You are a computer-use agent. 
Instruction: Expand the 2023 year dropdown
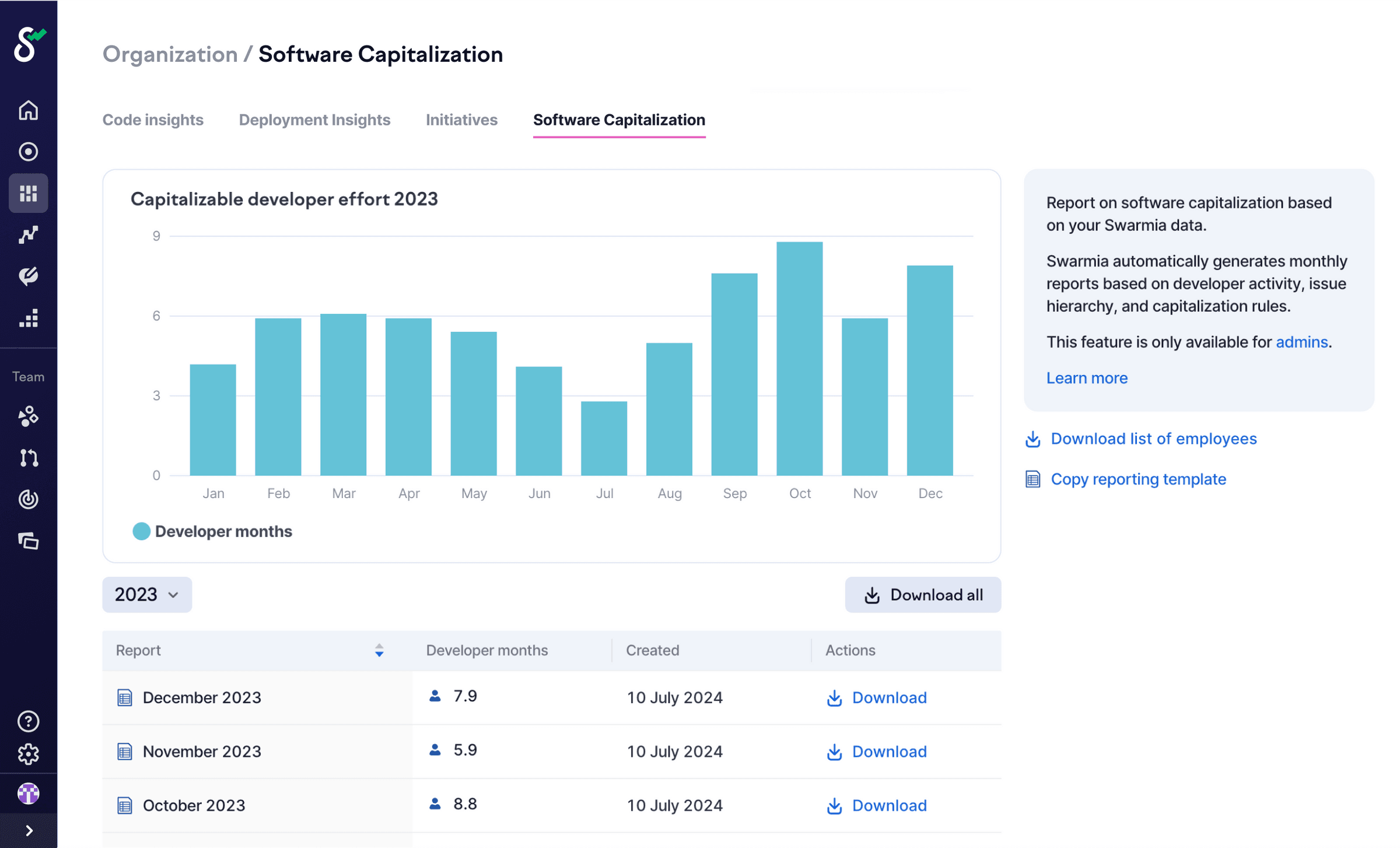146,594
